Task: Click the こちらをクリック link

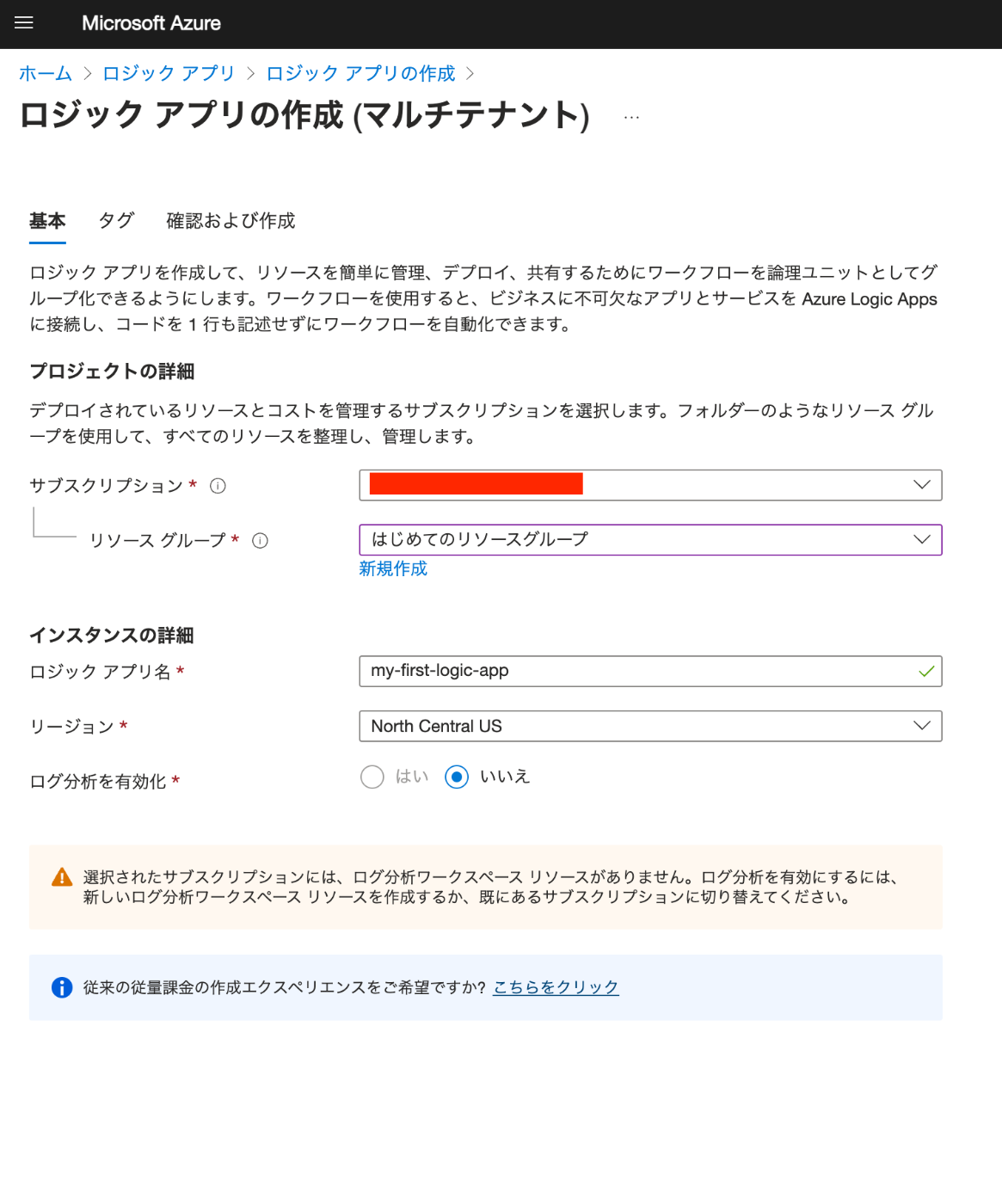Action: [x=556, y=987]
